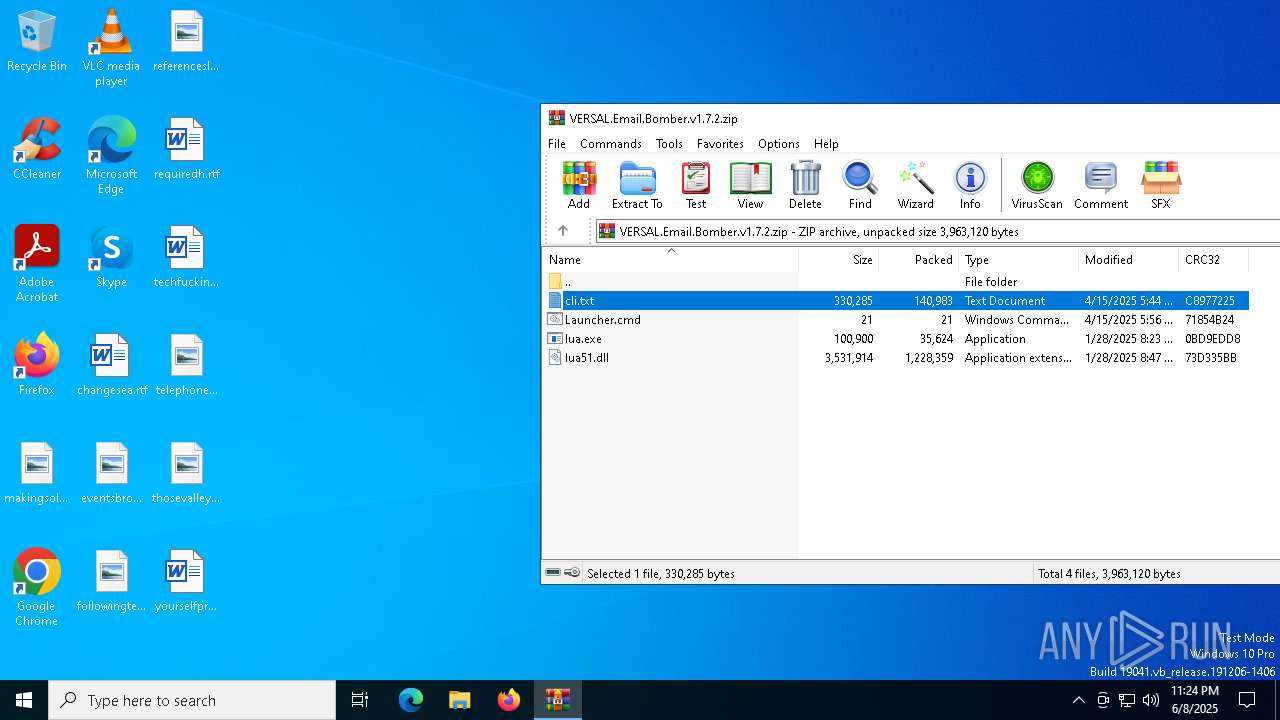Open the Favorites menu
Image resolution: width=1280 pixels, height=720 pixels.
[x=720, y=144]
